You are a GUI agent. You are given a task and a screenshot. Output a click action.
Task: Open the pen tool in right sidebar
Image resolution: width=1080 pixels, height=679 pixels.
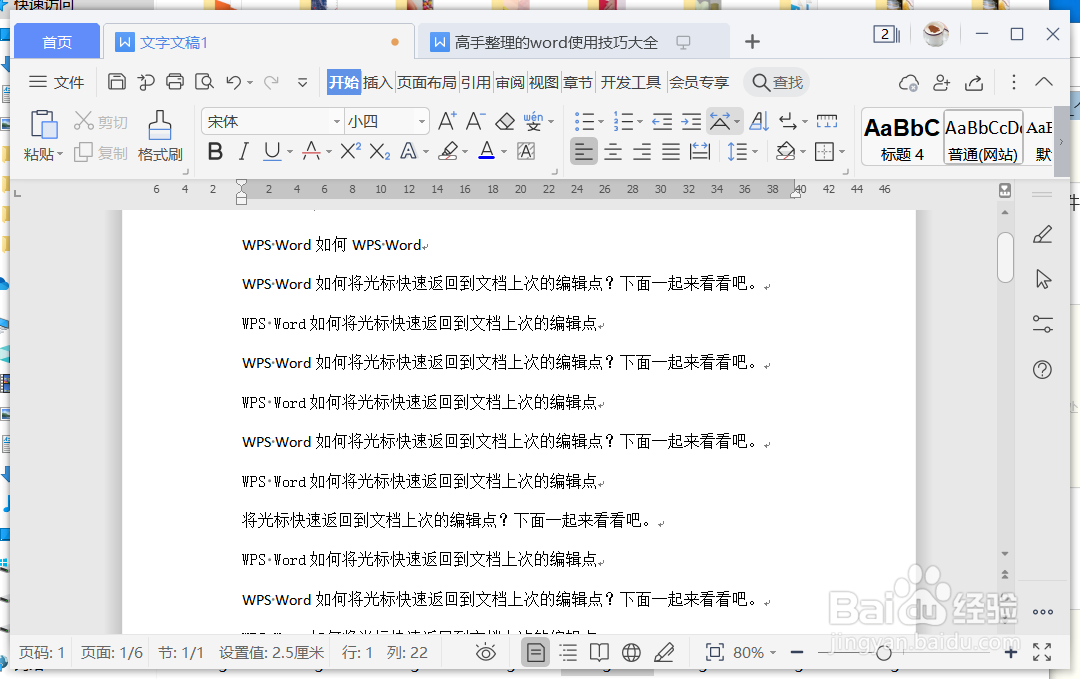[1043, 235]
